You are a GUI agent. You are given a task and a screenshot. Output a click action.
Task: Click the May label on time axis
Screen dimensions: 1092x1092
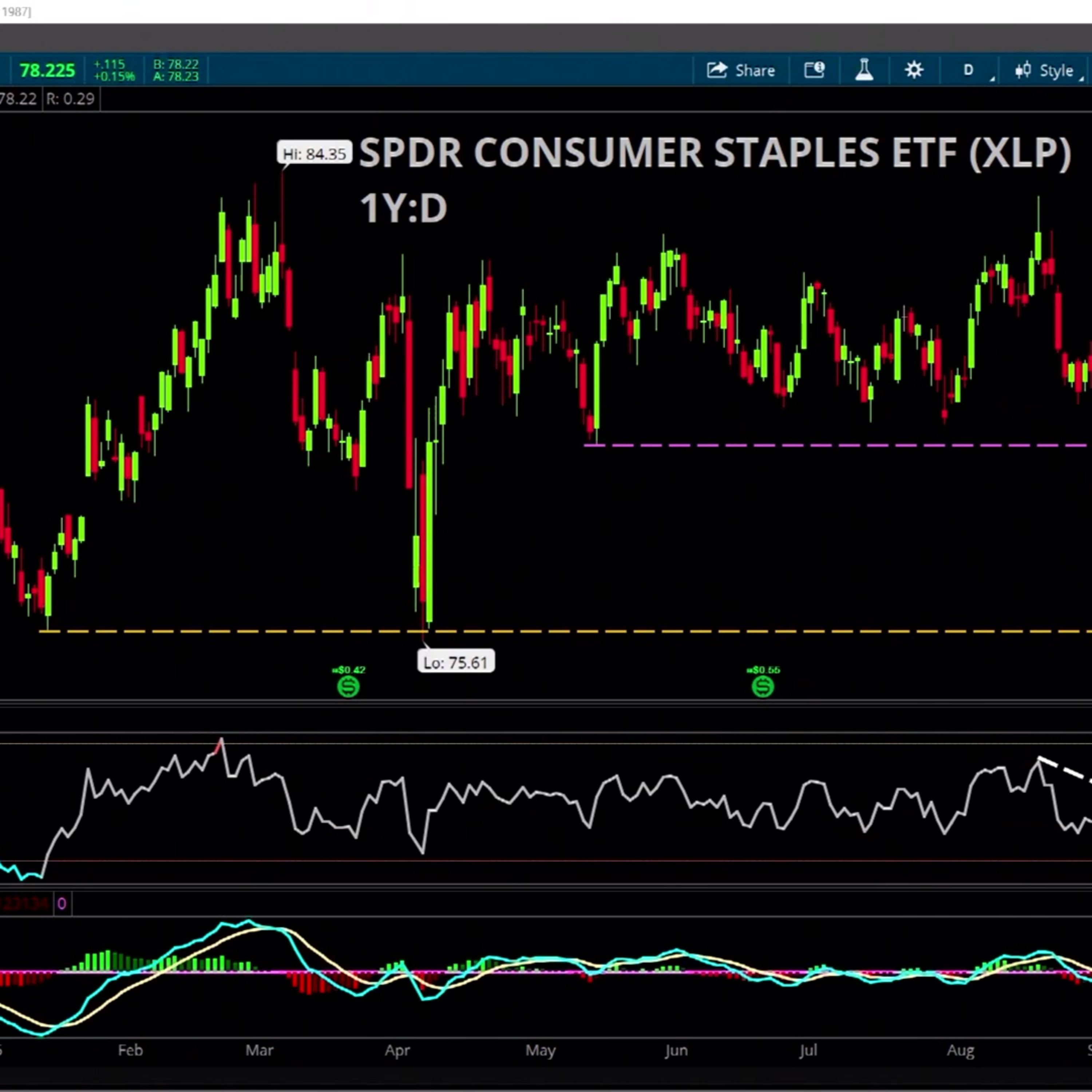pos(540,1050)
